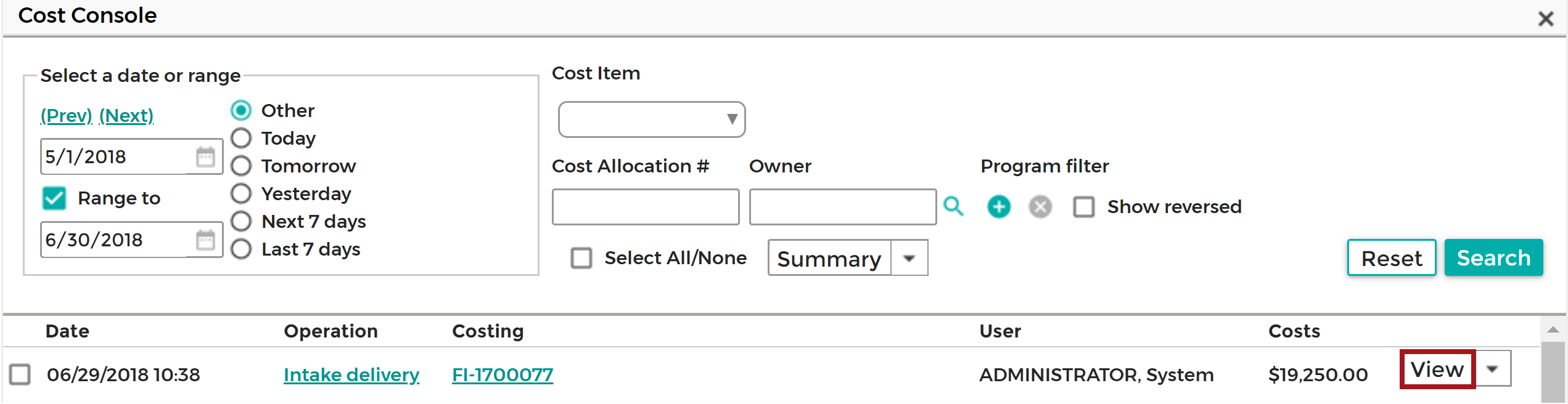
Task: Uncheck the Range to checkbox
Action: [54, 198]
